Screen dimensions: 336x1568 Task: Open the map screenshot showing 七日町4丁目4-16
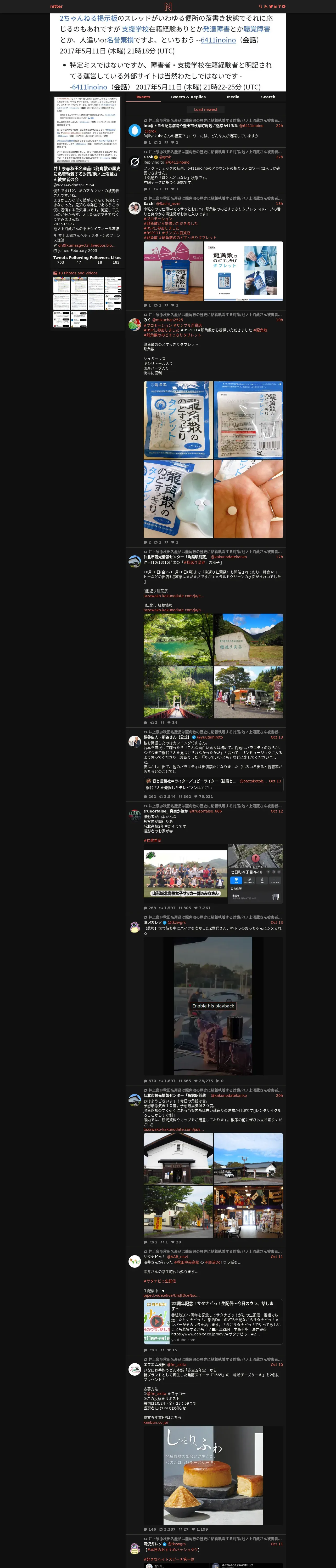(x=255, y=874)
